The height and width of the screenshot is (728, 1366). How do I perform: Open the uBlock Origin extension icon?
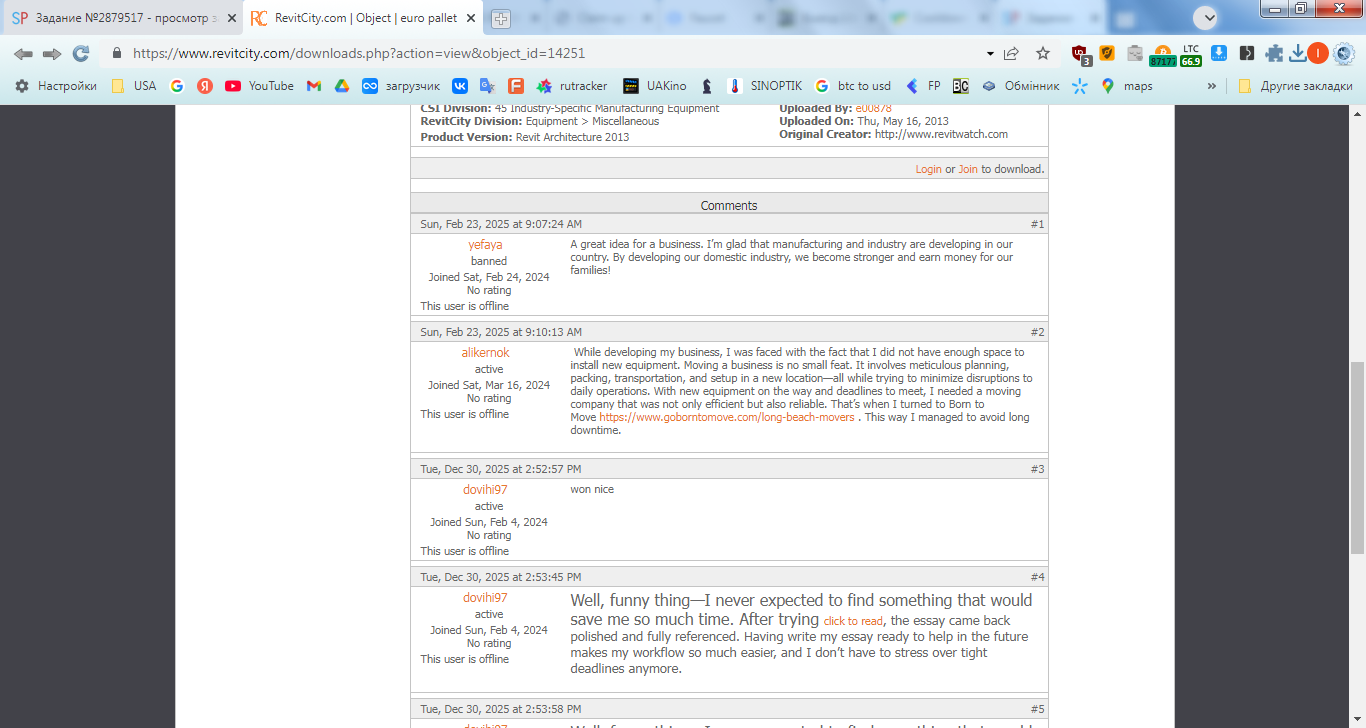coord(1080,55)
